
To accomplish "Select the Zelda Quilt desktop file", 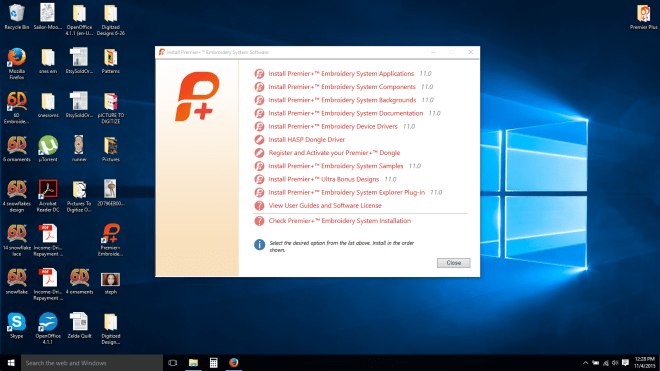I will 79,325.
